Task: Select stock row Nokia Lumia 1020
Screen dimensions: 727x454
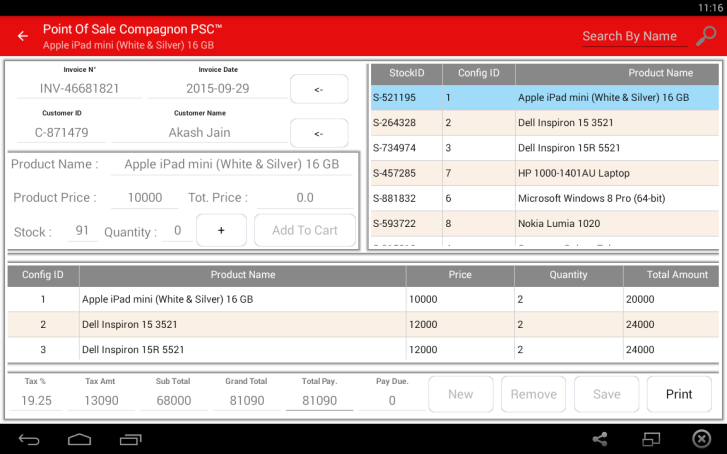Action: 545,224
